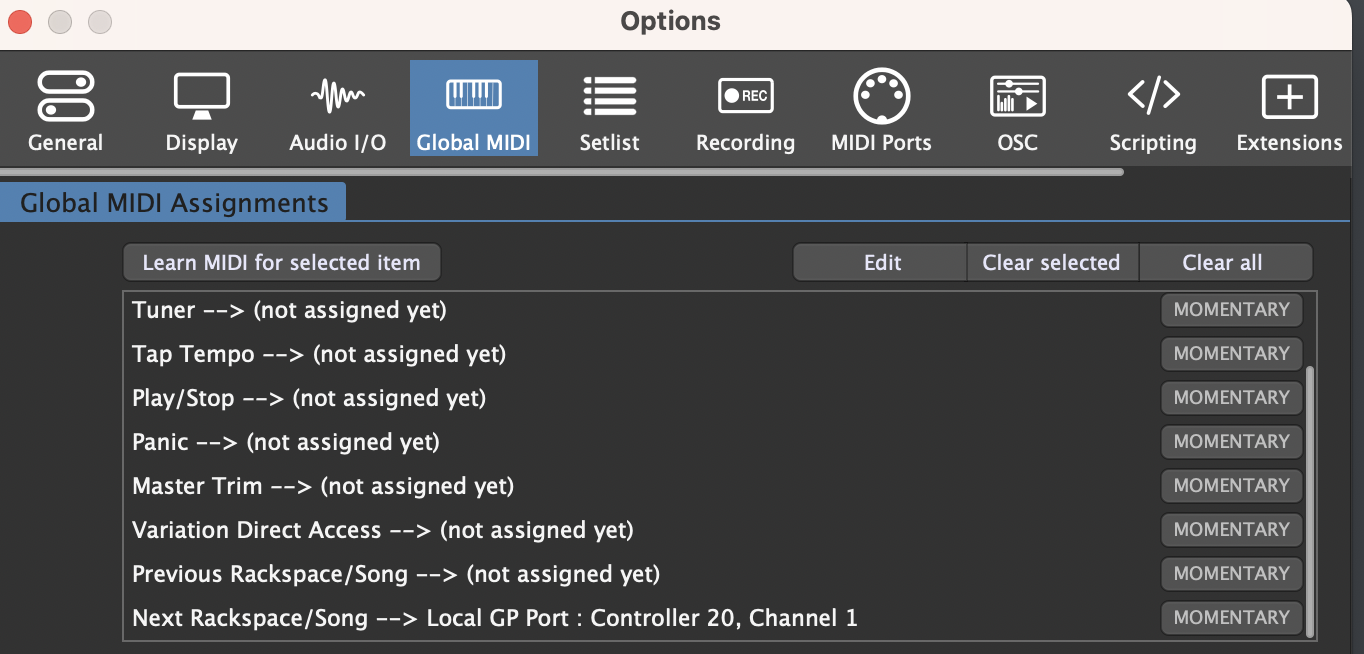
Task: Click Learn MIDI for selected item
Action: pyautogui.click(x=282, y=263)
